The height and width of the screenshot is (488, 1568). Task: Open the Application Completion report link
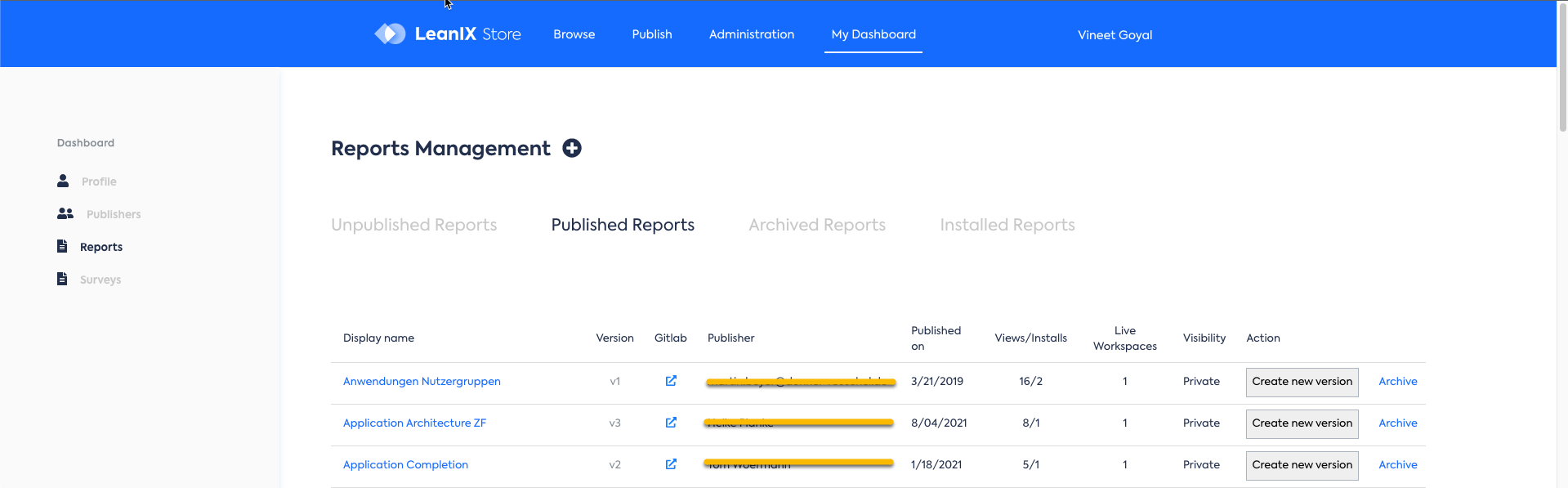coord(405,464)
